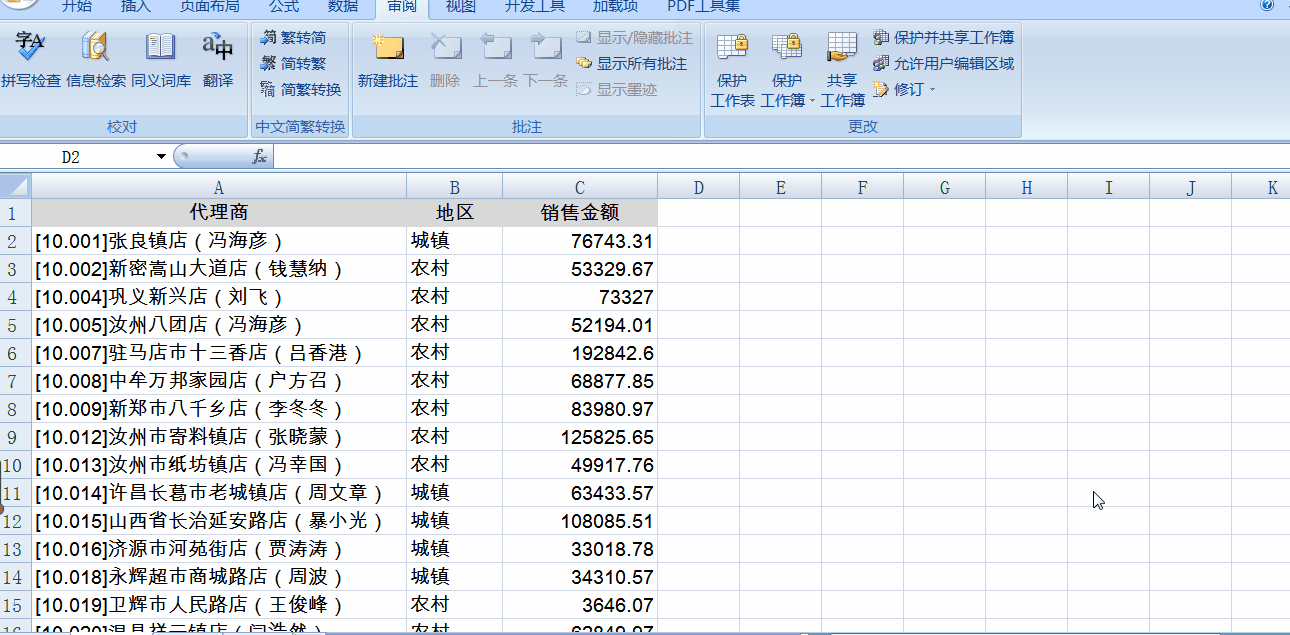Select row 12 header
The height and width of the screenshot is (635, 1290).
(14, 521)
